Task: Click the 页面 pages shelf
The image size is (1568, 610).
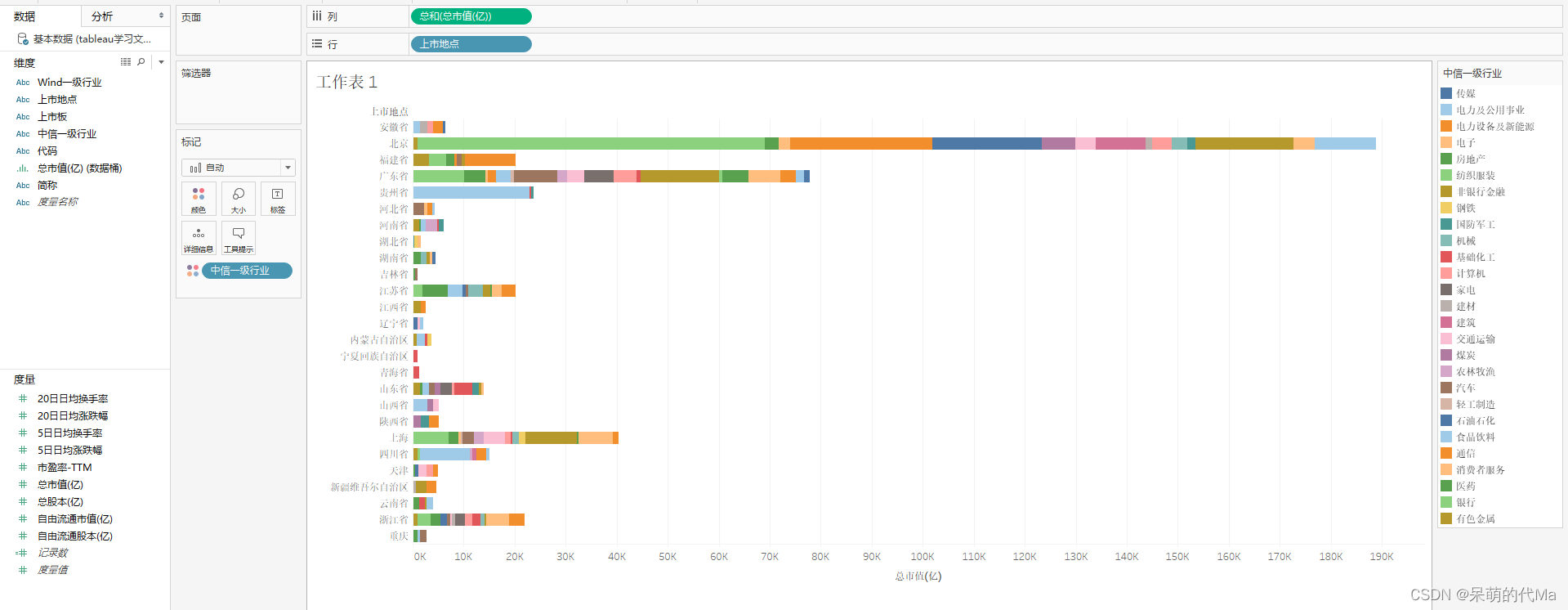Action: 239,30
